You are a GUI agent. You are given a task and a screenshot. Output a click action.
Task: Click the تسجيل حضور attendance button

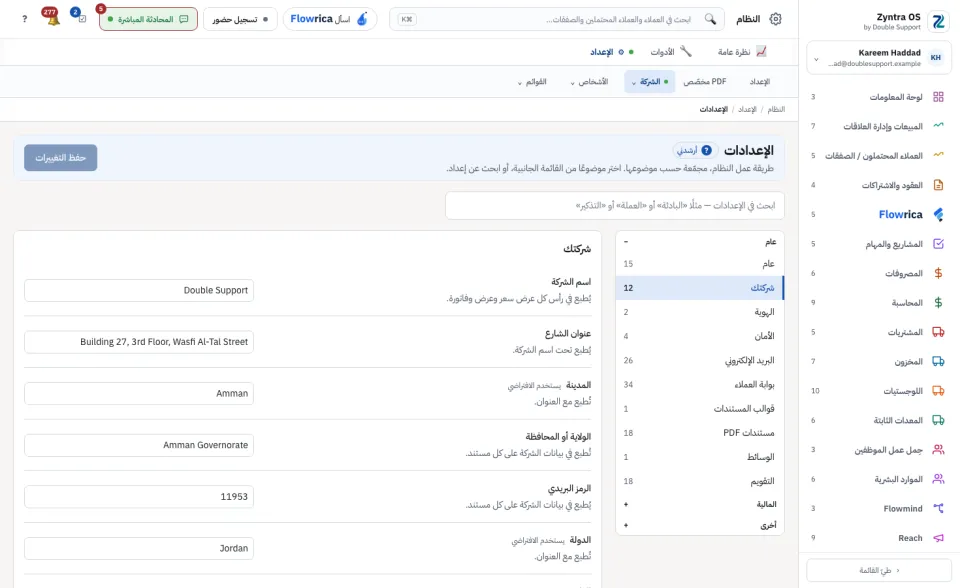(240, 19)
